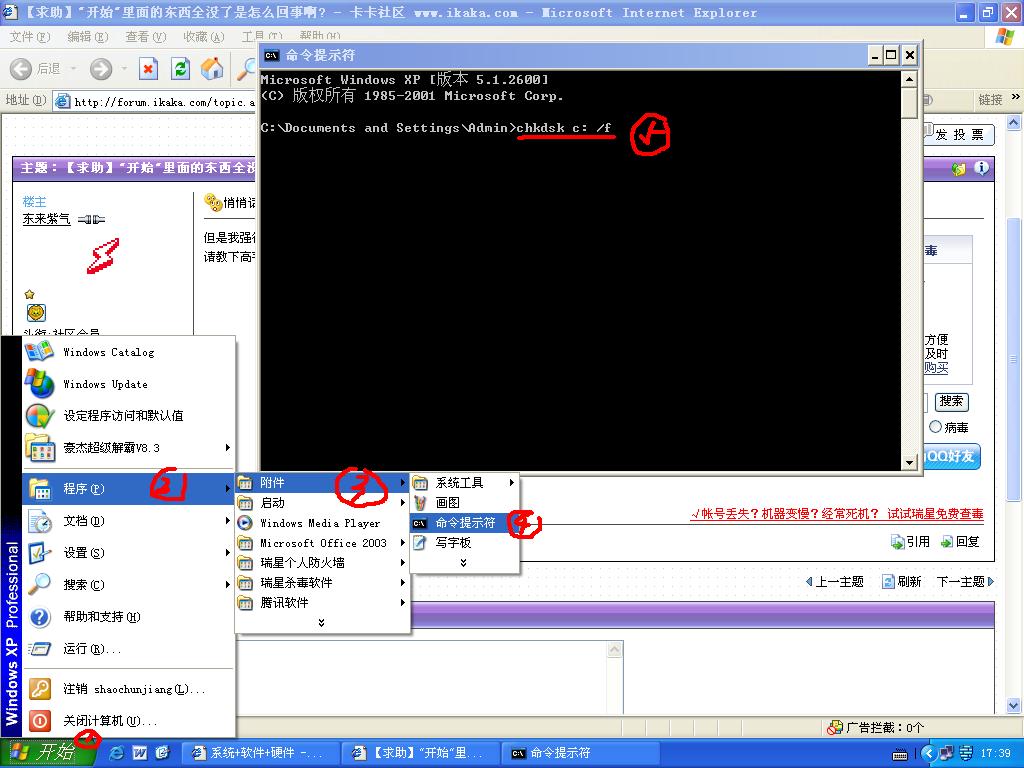This screenshot has height=768, width=1024.
Task: Launch Windows Update from Start menu
Action: pyautogui.click(x=129, y=384)
